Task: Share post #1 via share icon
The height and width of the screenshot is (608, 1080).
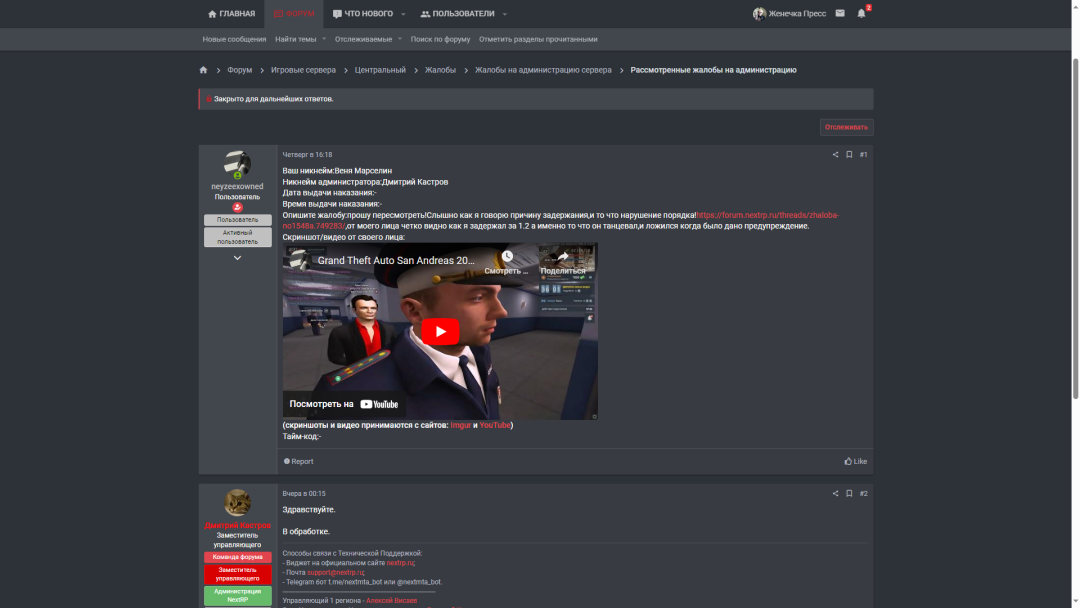Action: (x=835, y=155)
